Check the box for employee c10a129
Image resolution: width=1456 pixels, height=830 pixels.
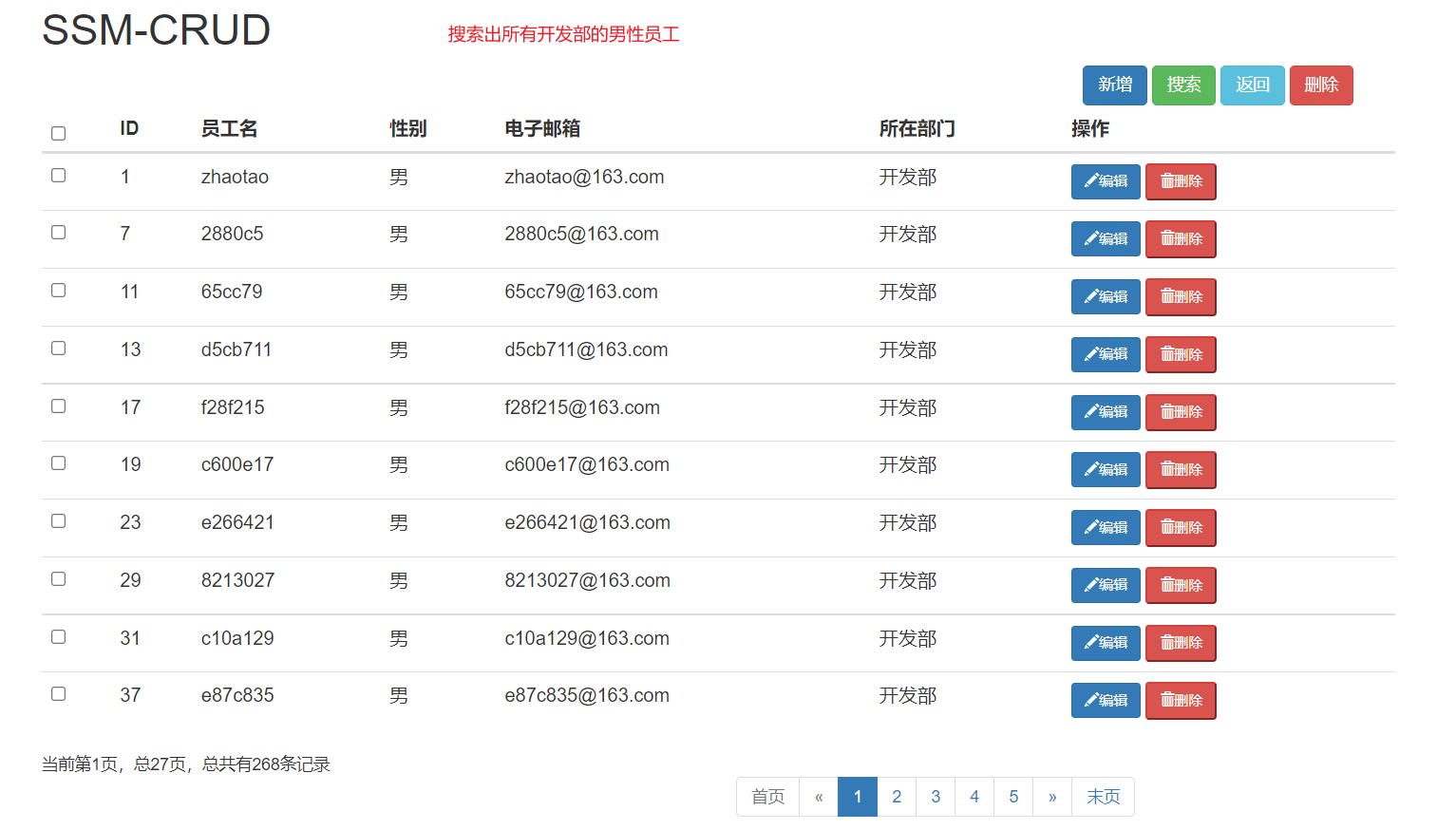(x=58, y=637)
